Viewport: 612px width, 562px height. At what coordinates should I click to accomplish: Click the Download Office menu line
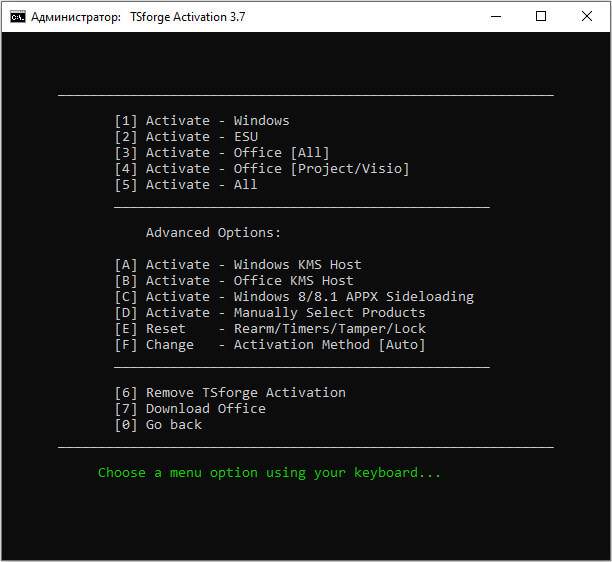point(190,409)
